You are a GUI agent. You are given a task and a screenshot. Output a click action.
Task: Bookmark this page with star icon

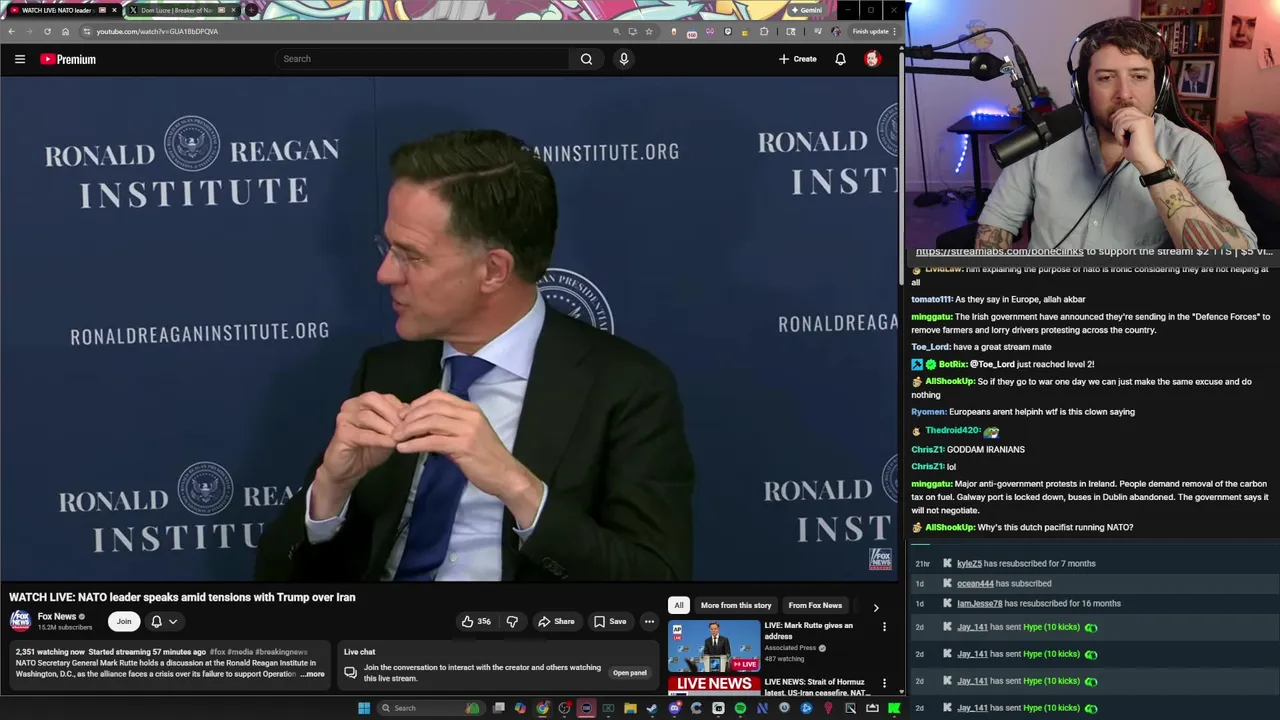[x=649, y=31]
